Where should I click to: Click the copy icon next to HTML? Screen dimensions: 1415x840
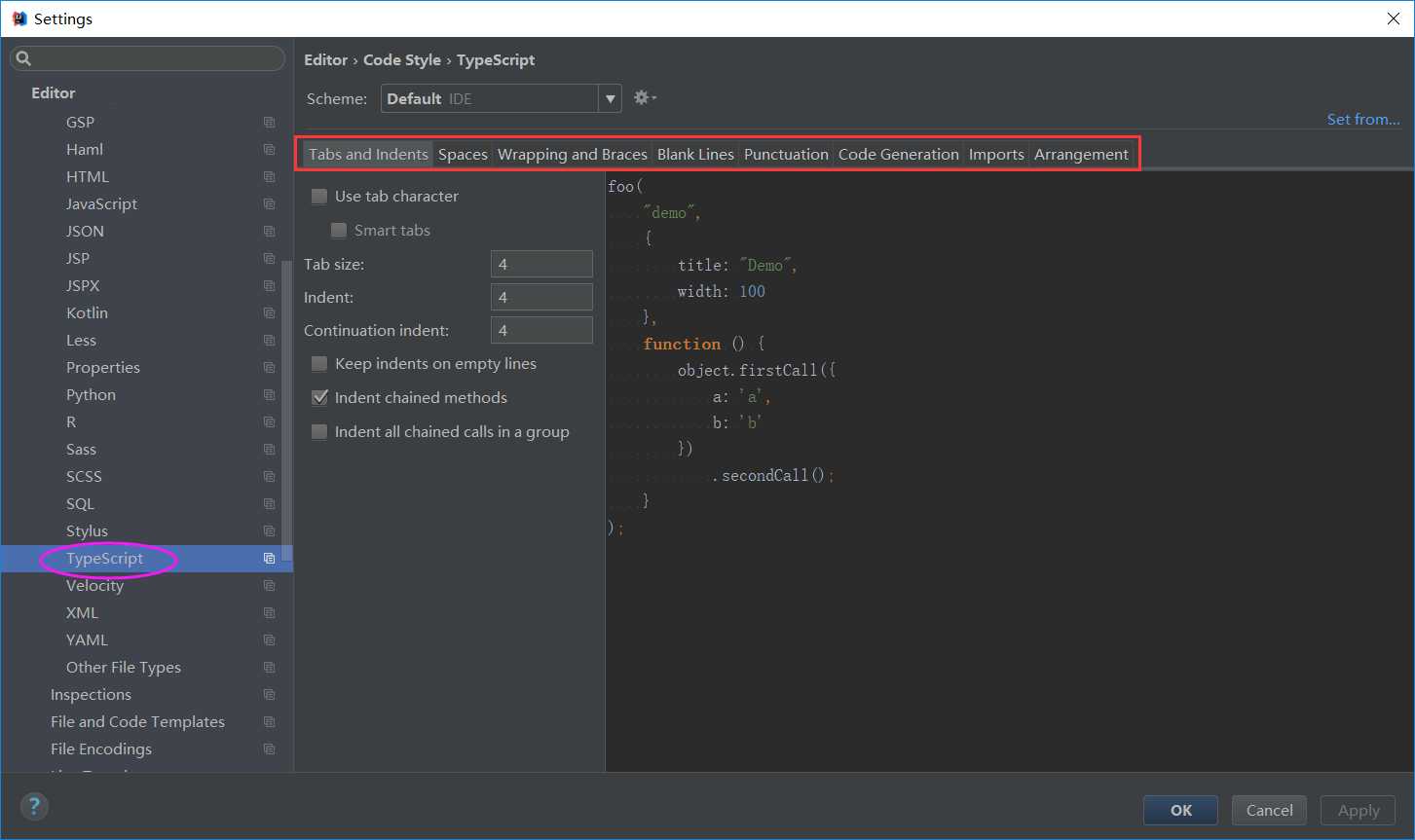269,177
